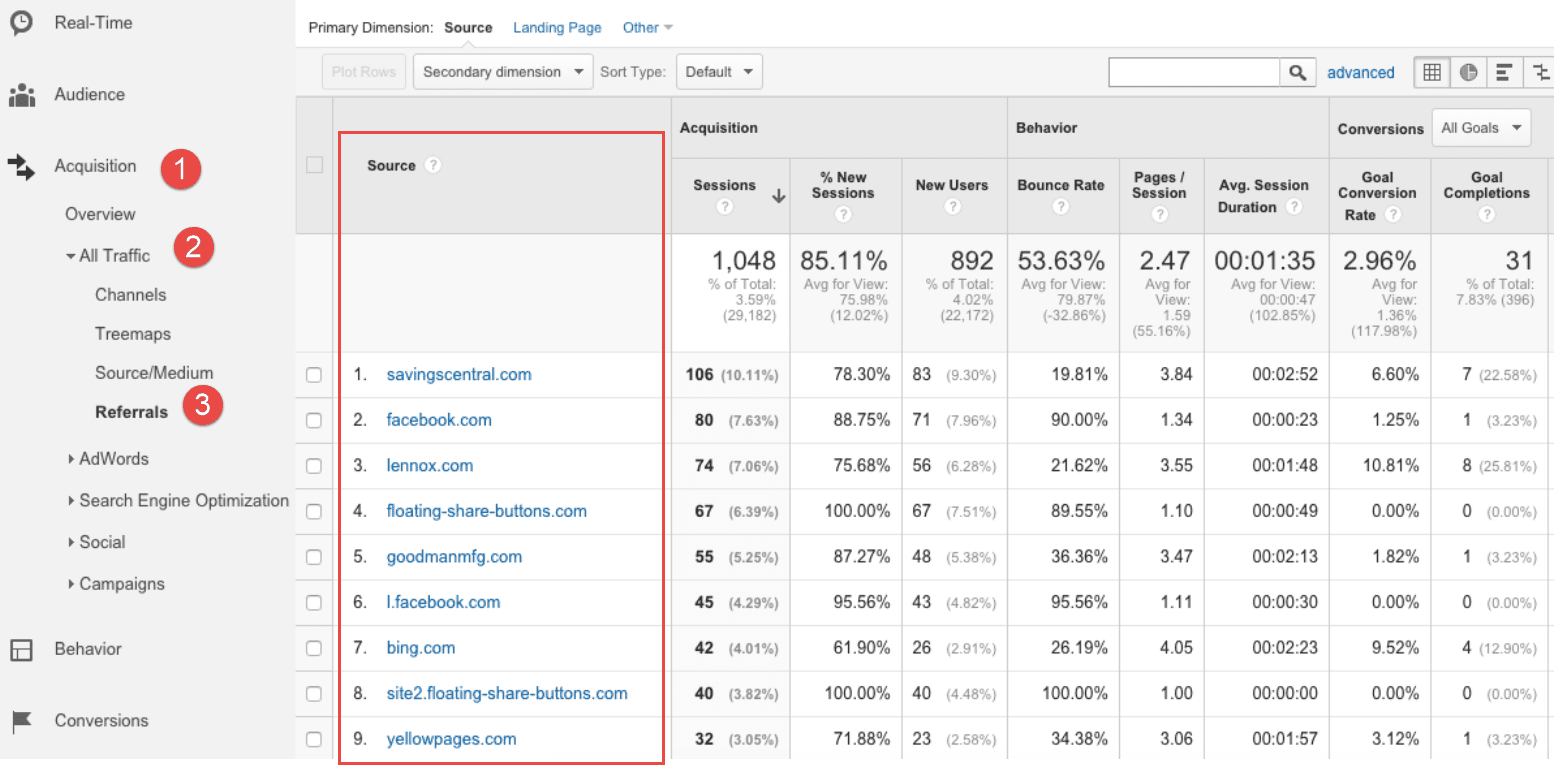Click the table search input field

click(1195, 72)
